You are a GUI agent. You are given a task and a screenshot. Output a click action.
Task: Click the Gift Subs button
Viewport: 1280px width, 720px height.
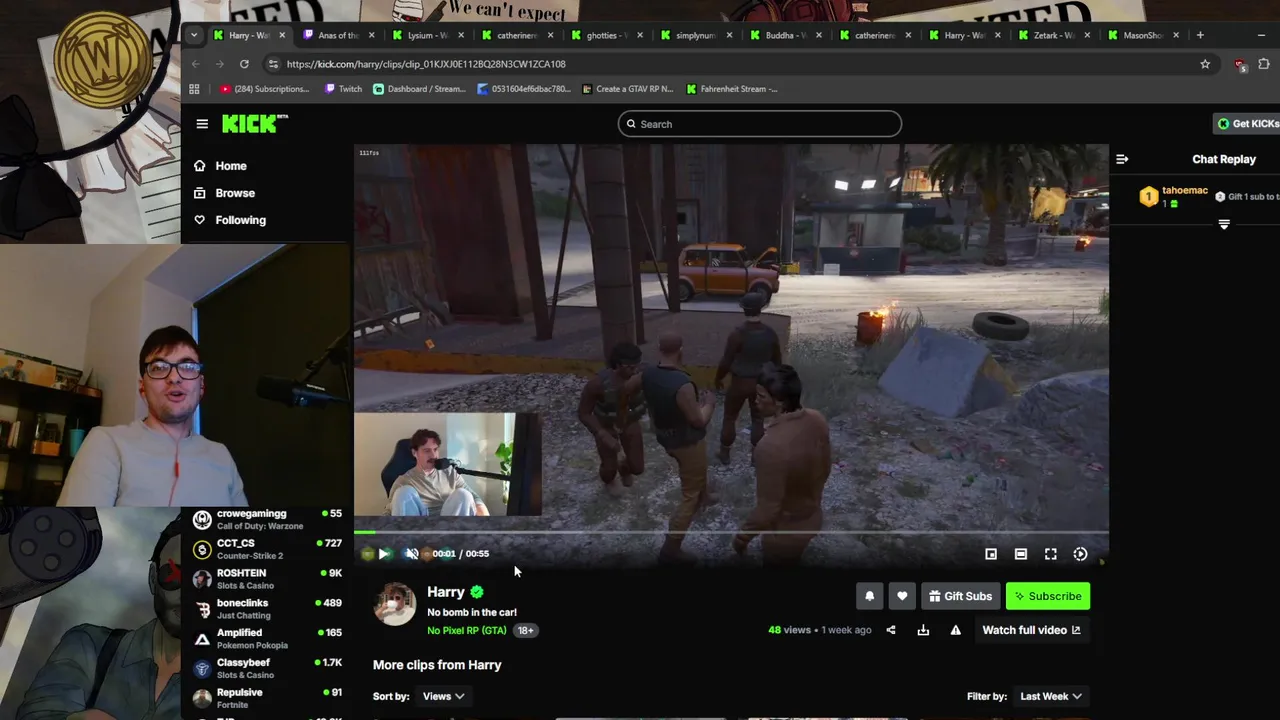[x=960, y=596]
